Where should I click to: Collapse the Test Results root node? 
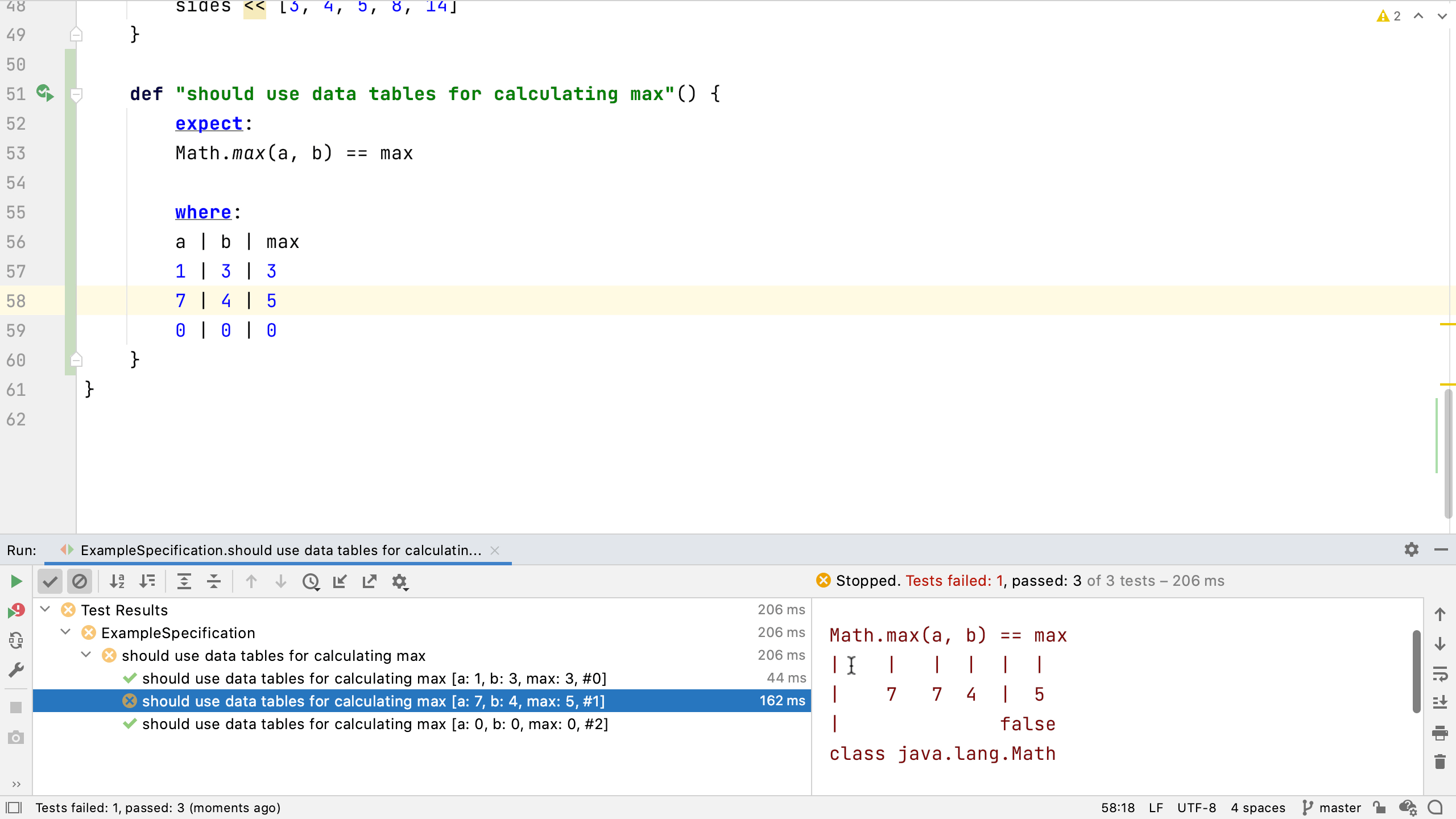click(45, 610)
